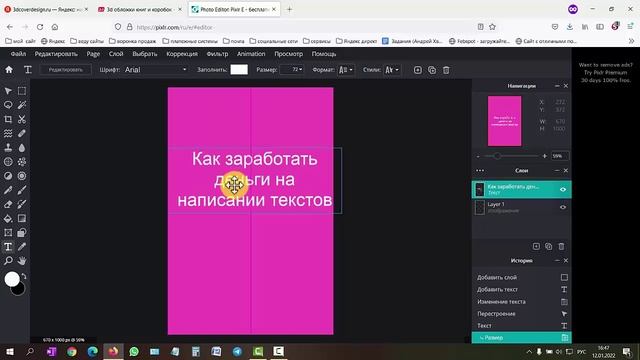The image size is (640, 360).
Task: Open the Размер 72 size dropdown
Action: (291, 70)
